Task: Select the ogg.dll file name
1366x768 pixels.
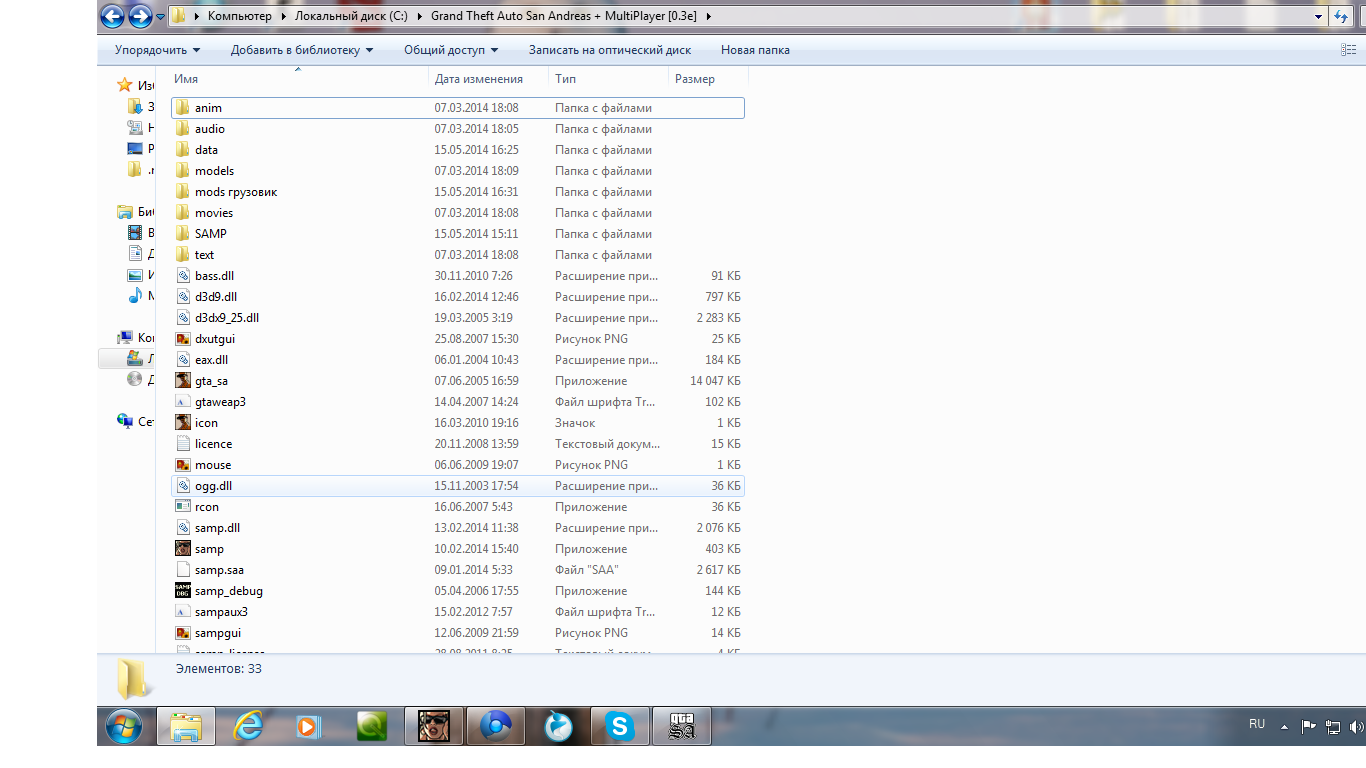Action: pyautogui.click(x=214, y=486)
